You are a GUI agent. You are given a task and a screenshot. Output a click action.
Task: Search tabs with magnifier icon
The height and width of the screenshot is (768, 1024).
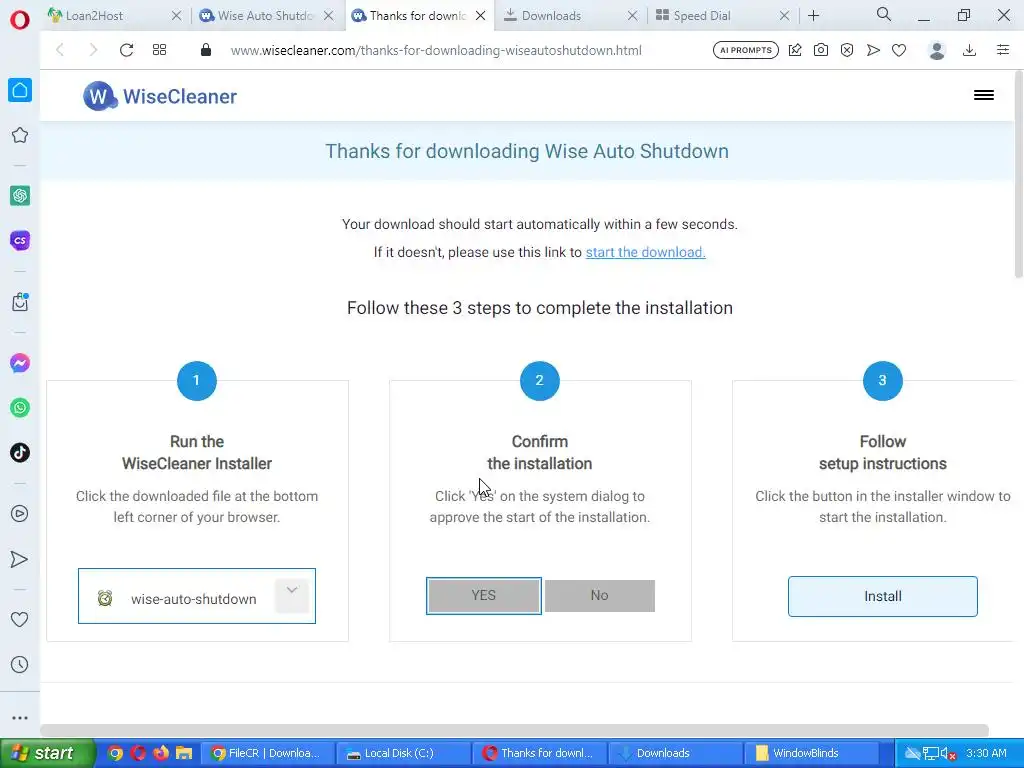(884, 14)
